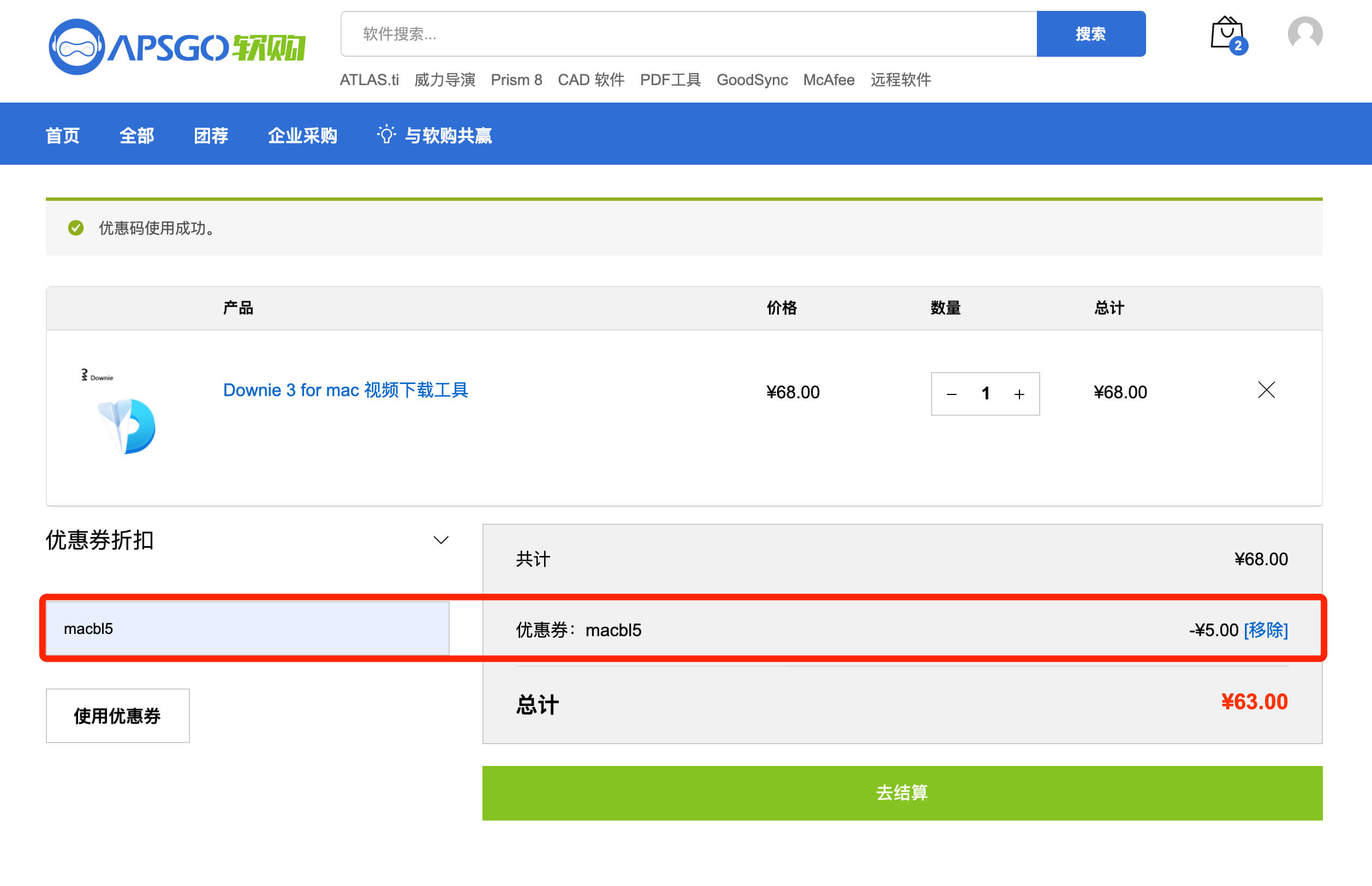Open the 全部 navigation item

tap(136, 135)
